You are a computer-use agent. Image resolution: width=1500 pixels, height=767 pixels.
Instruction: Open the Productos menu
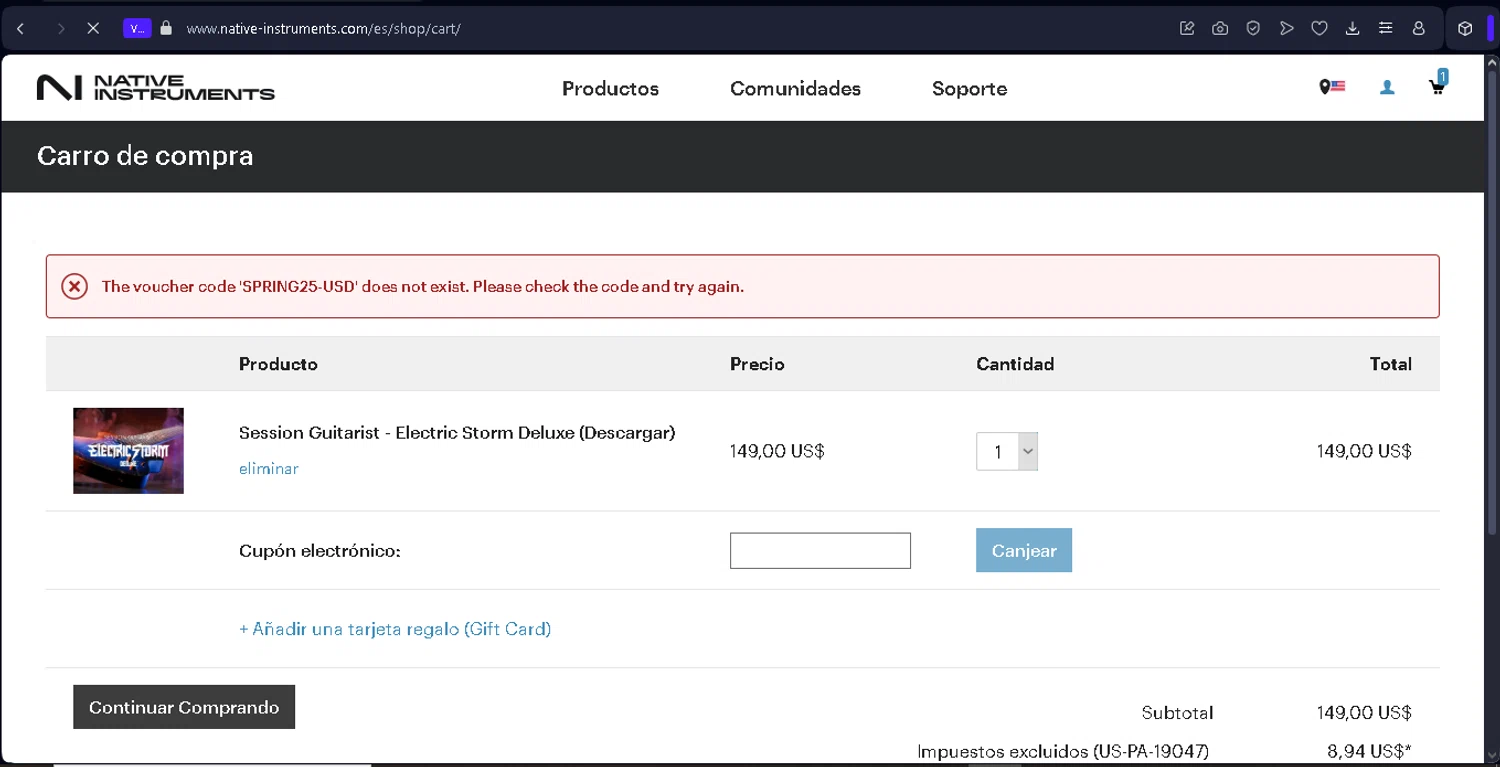coord(610,88)
